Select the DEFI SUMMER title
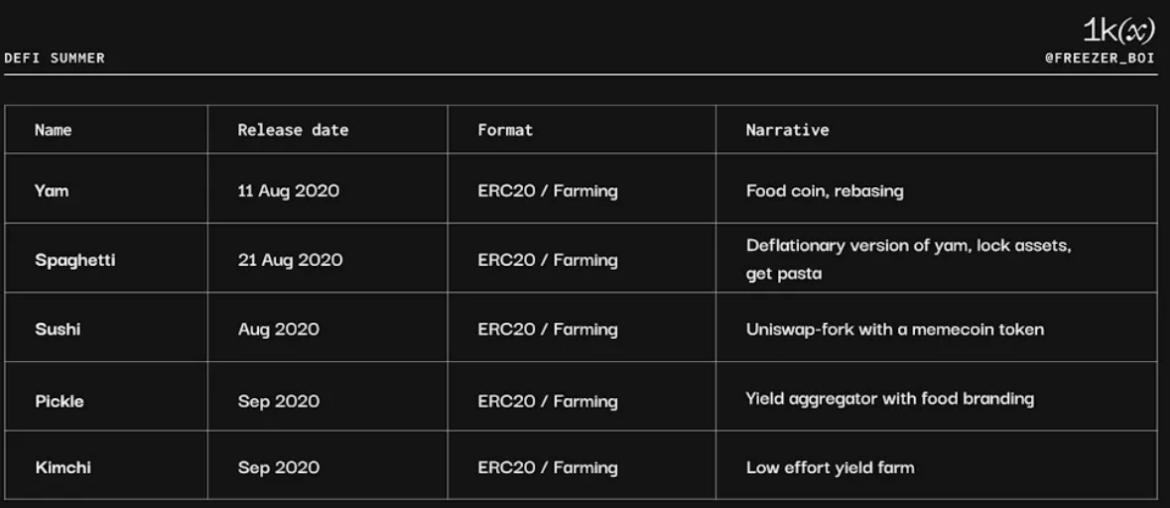The height and width of the screenshot is (508, 1170). click(x=54, y=58)
